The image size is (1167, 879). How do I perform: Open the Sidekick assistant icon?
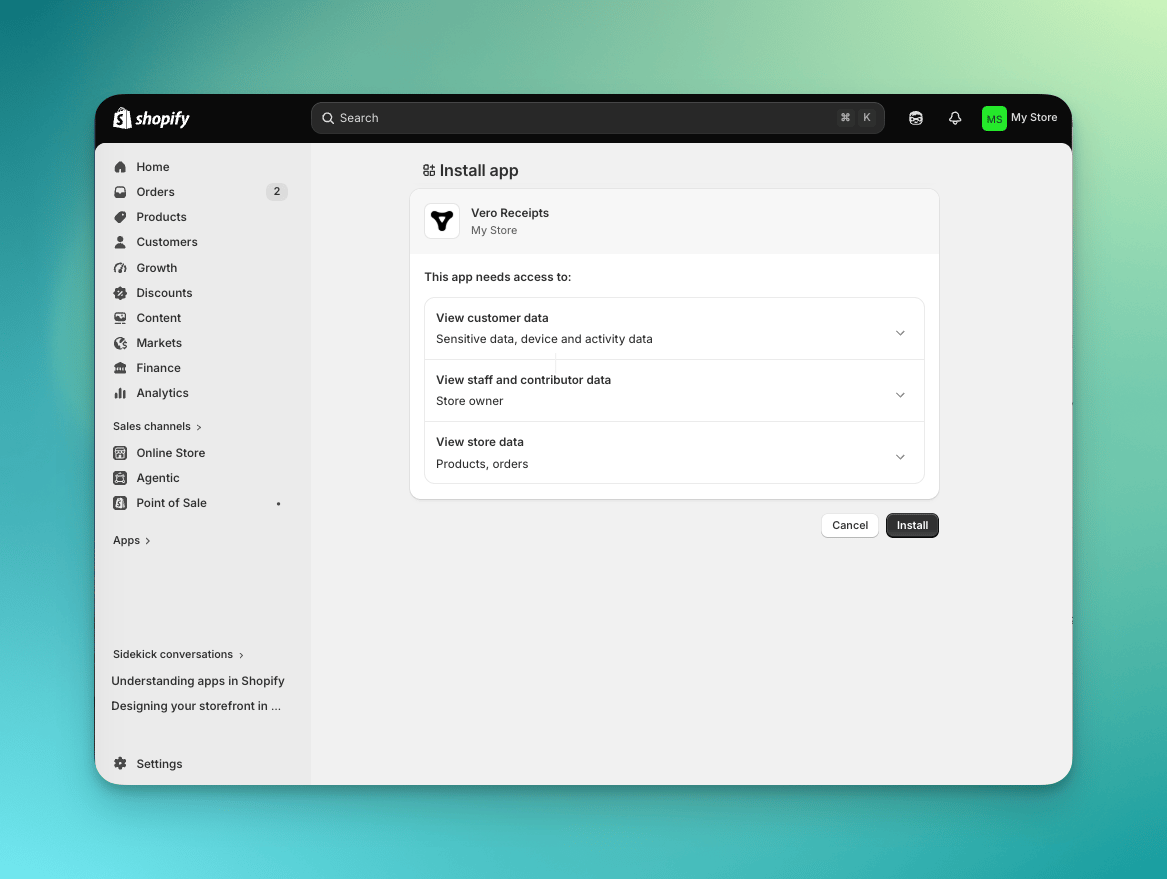[x=915, y=118]
